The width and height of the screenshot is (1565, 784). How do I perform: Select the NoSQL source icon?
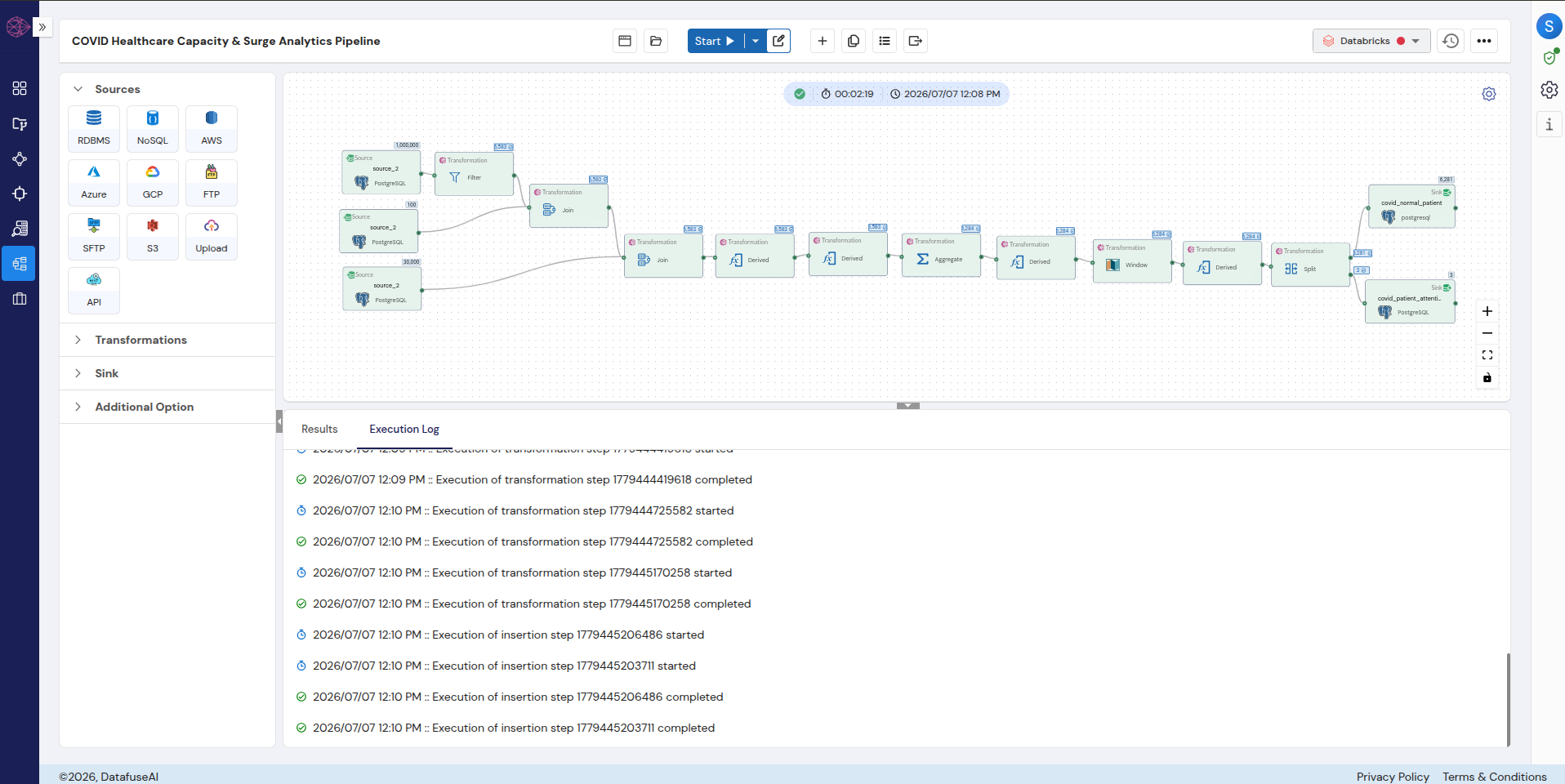click(x=153, y=128)
